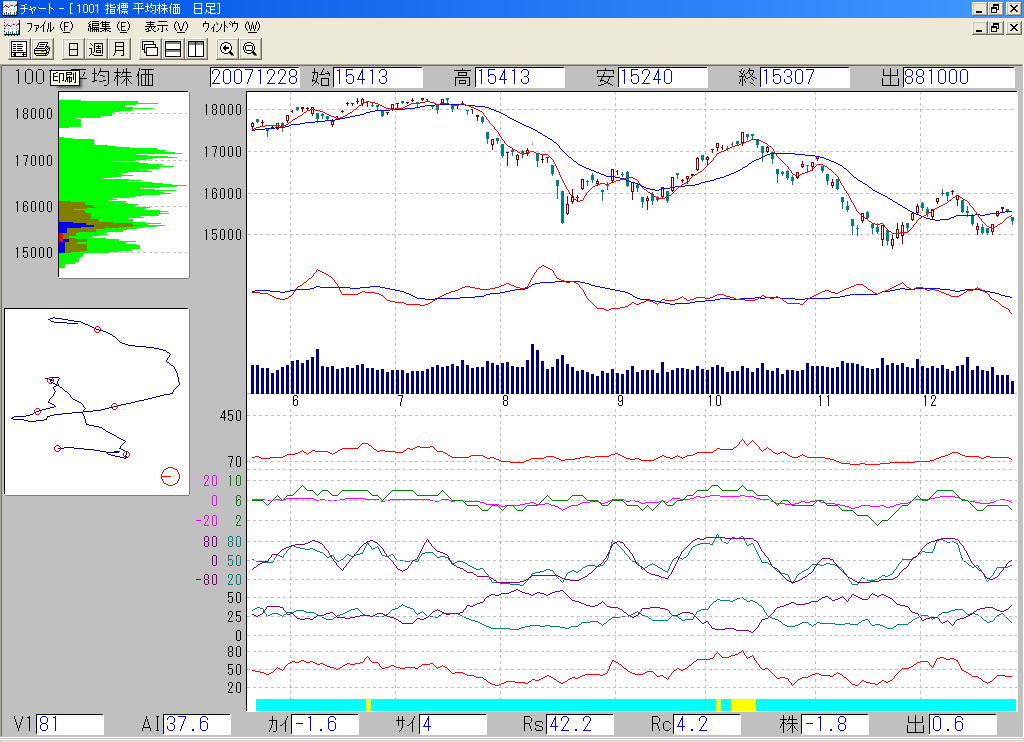The width and height of the screenshot is (1024, 742).
Task: Click the 高 high price field 15413
Action: 520,77
